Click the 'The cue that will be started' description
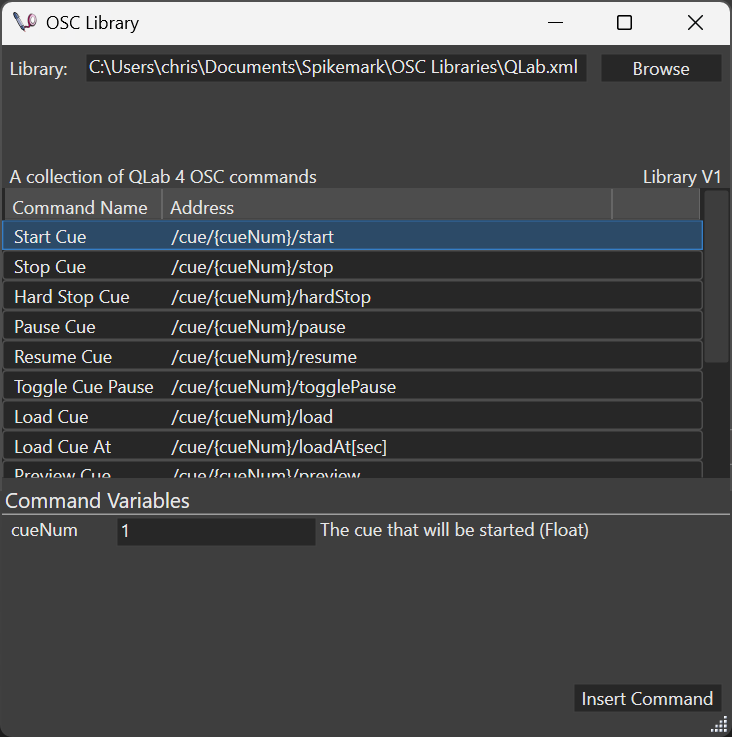This screenshot has height=737, width=732. click(x=454, y=530)
